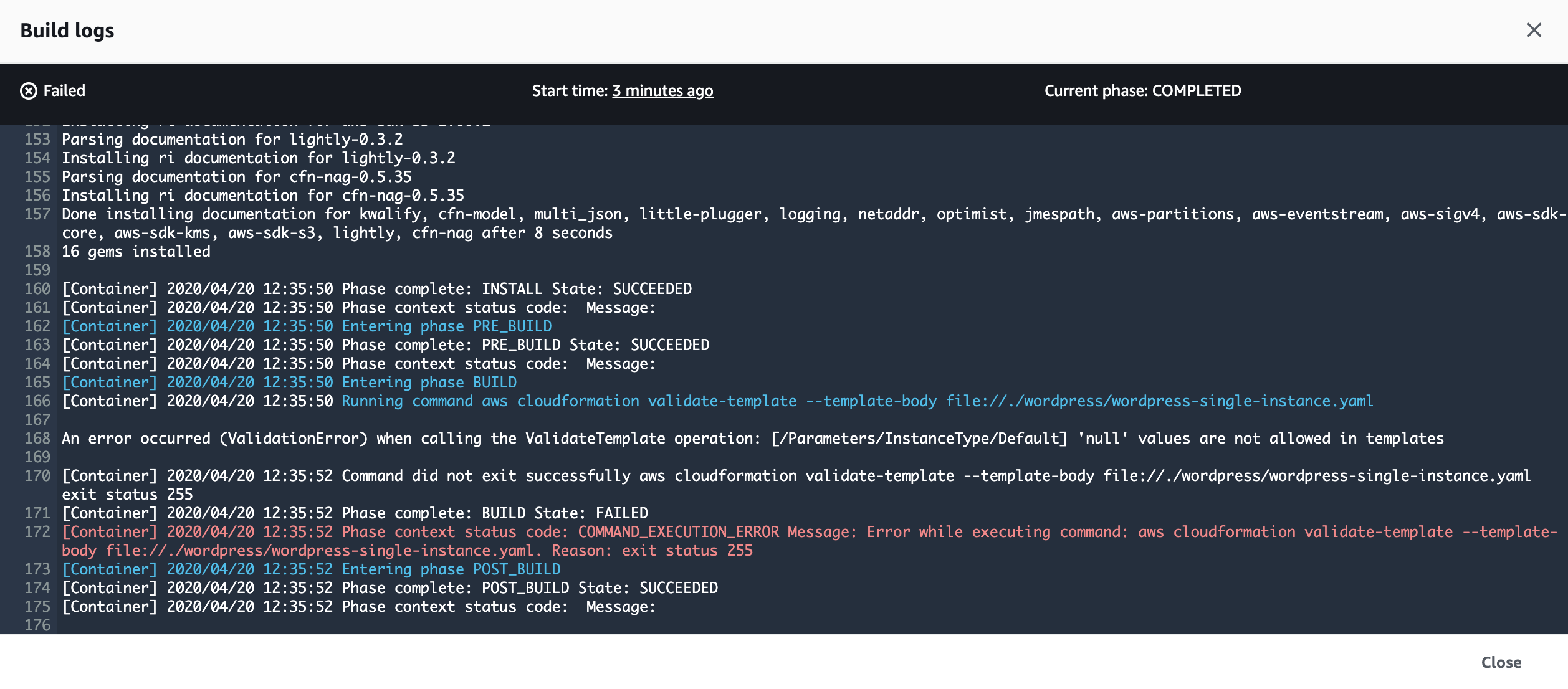Select log line 155 Parsing documentation for cfn-nag
The height and width of the screenshot is (689, 1568).
(236, 177)
